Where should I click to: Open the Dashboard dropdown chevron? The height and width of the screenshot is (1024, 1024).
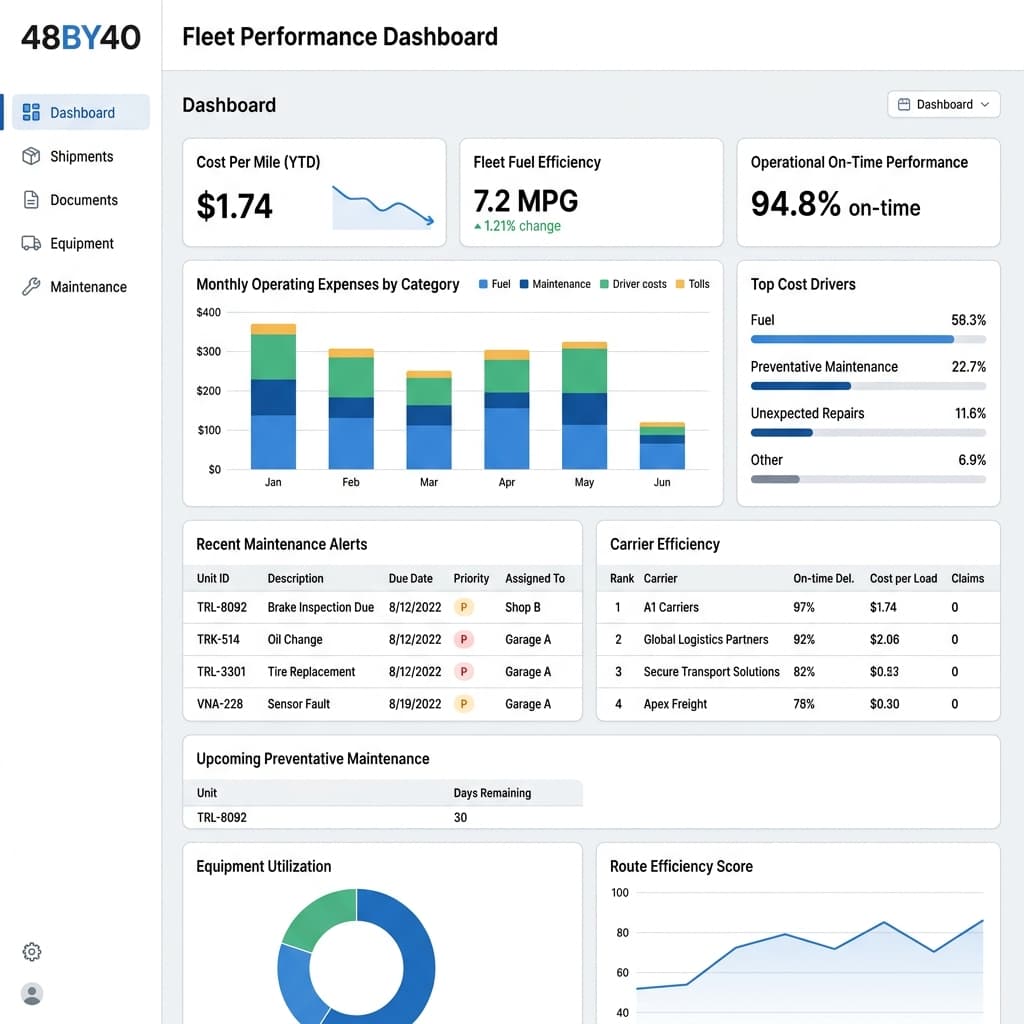[x=985, y=104]
